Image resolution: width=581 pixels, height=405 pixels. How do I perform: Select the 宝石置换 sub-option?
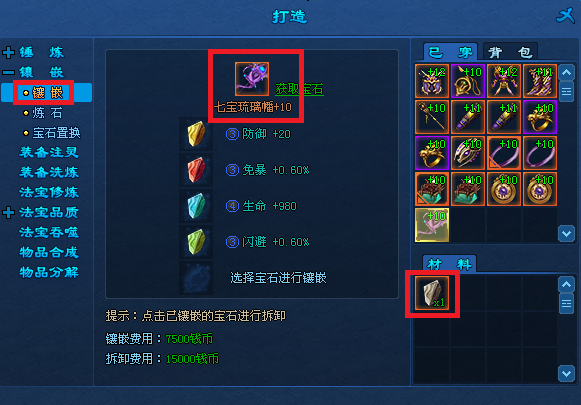pyautogui.click(x=52, y=133)
